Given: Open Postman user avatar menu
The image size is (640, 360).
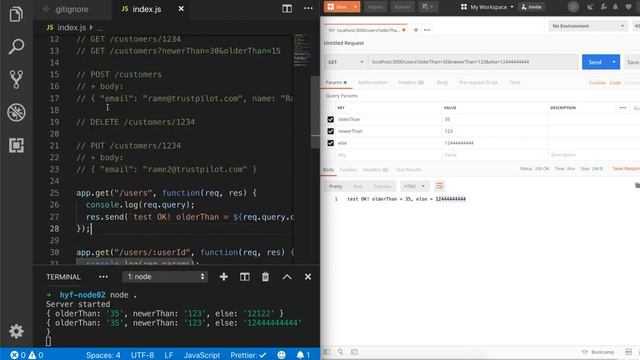Looking at the screenshot, I should coord(573,7).
